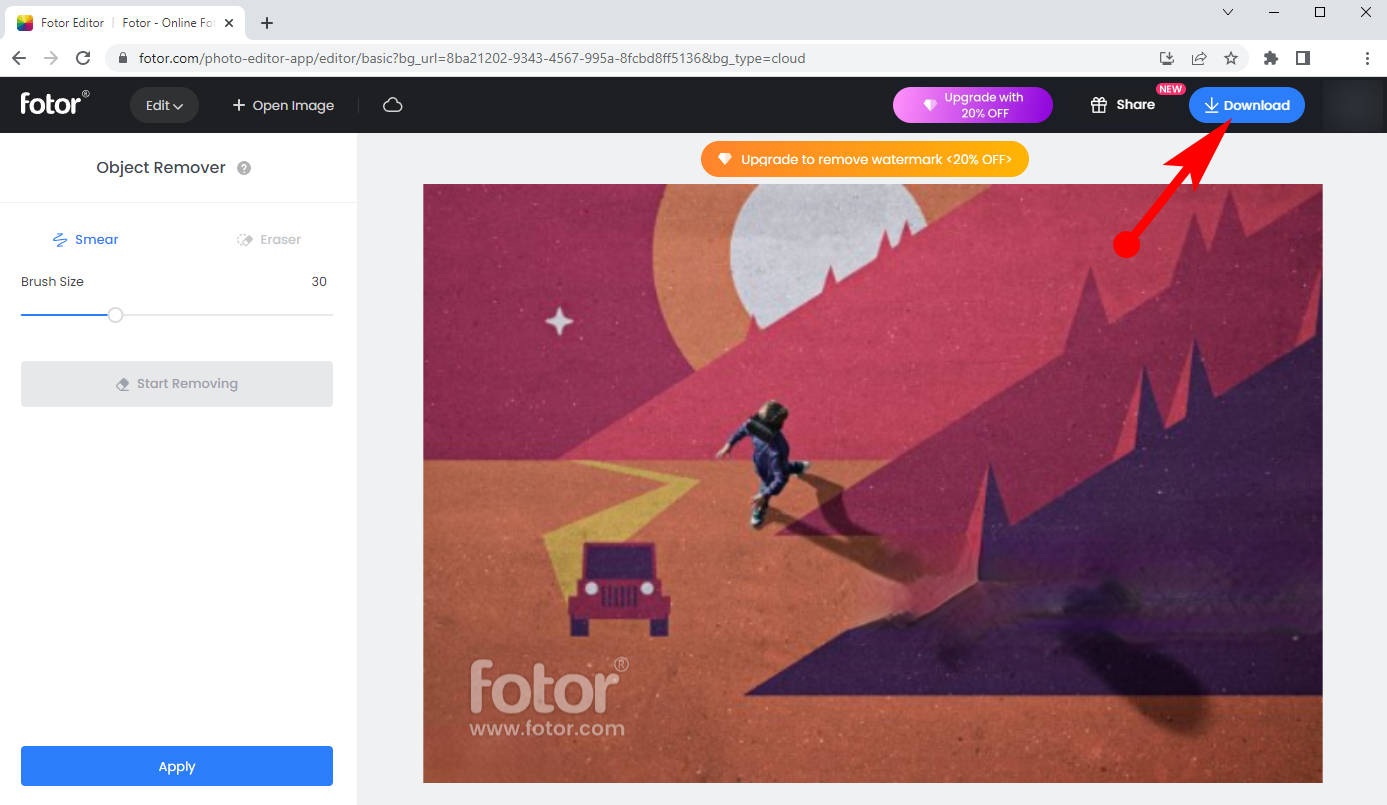
Task: Toggle the browser side panel icon
Action: pos(1303,58)
